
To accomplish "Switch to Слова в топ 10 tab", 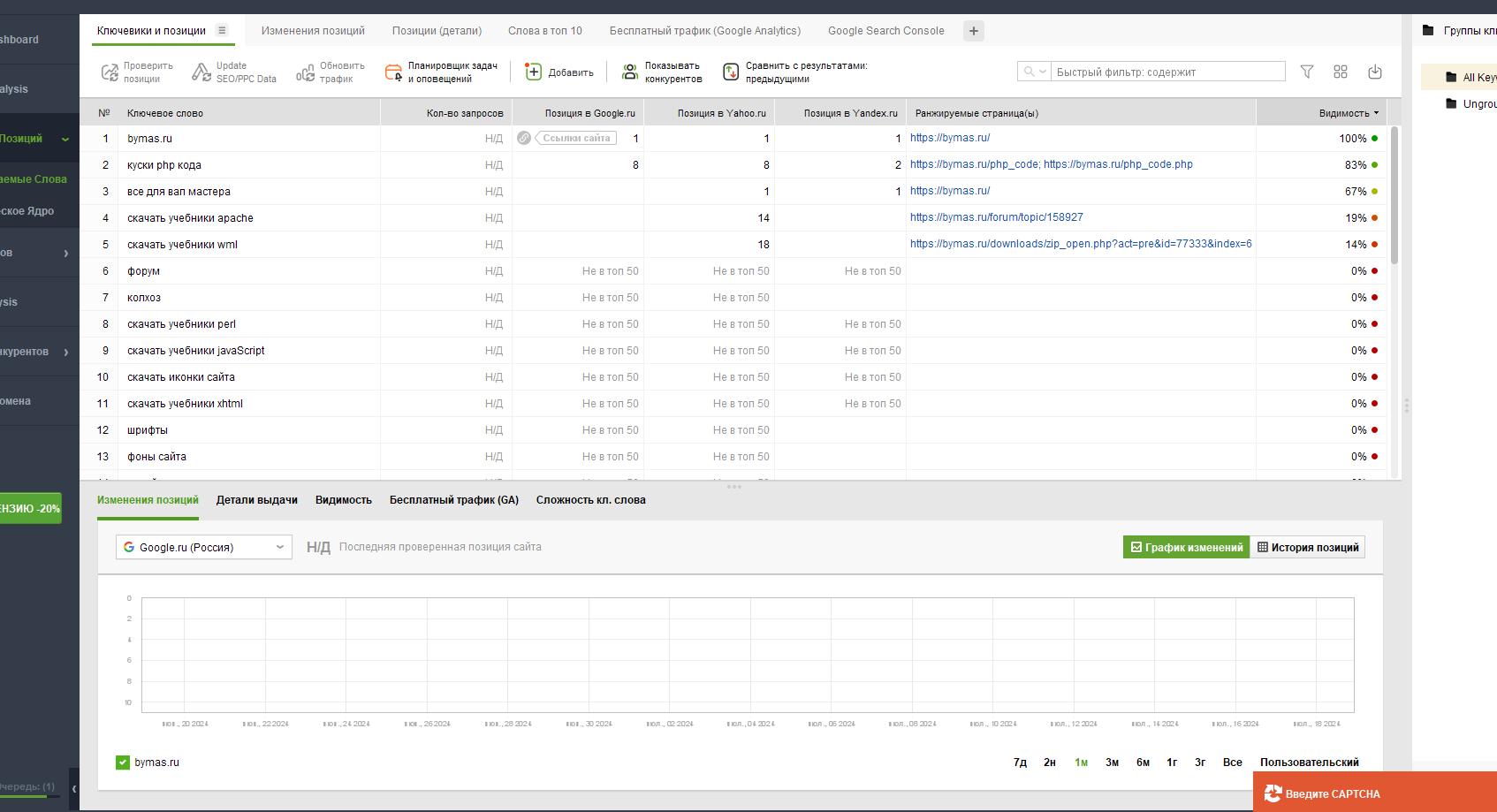I will (x=545, y=31).
